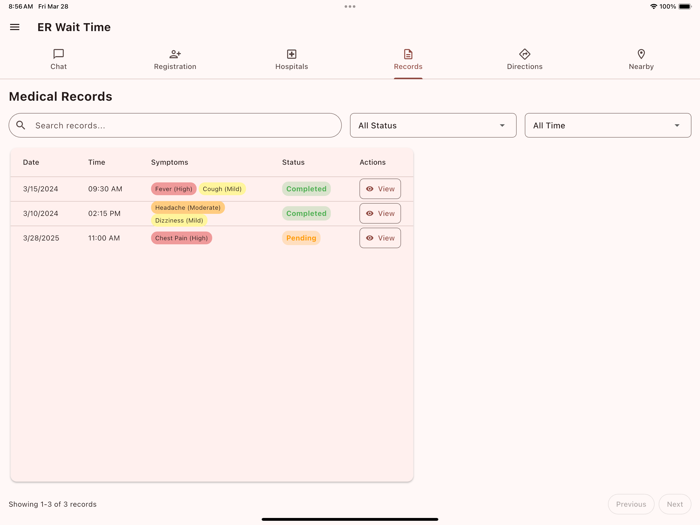Tap the Chat speech bubble icon
Screen dimensions: 700x525
pyautogui.click(x=58, y=54)
